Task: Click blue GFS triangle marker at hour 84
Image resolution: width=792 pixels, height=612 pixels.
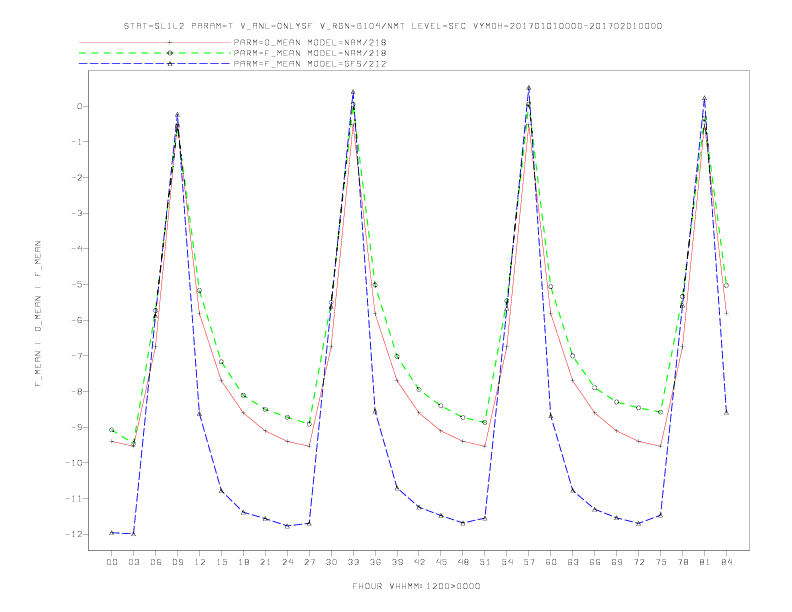Action: pos(726,413)
